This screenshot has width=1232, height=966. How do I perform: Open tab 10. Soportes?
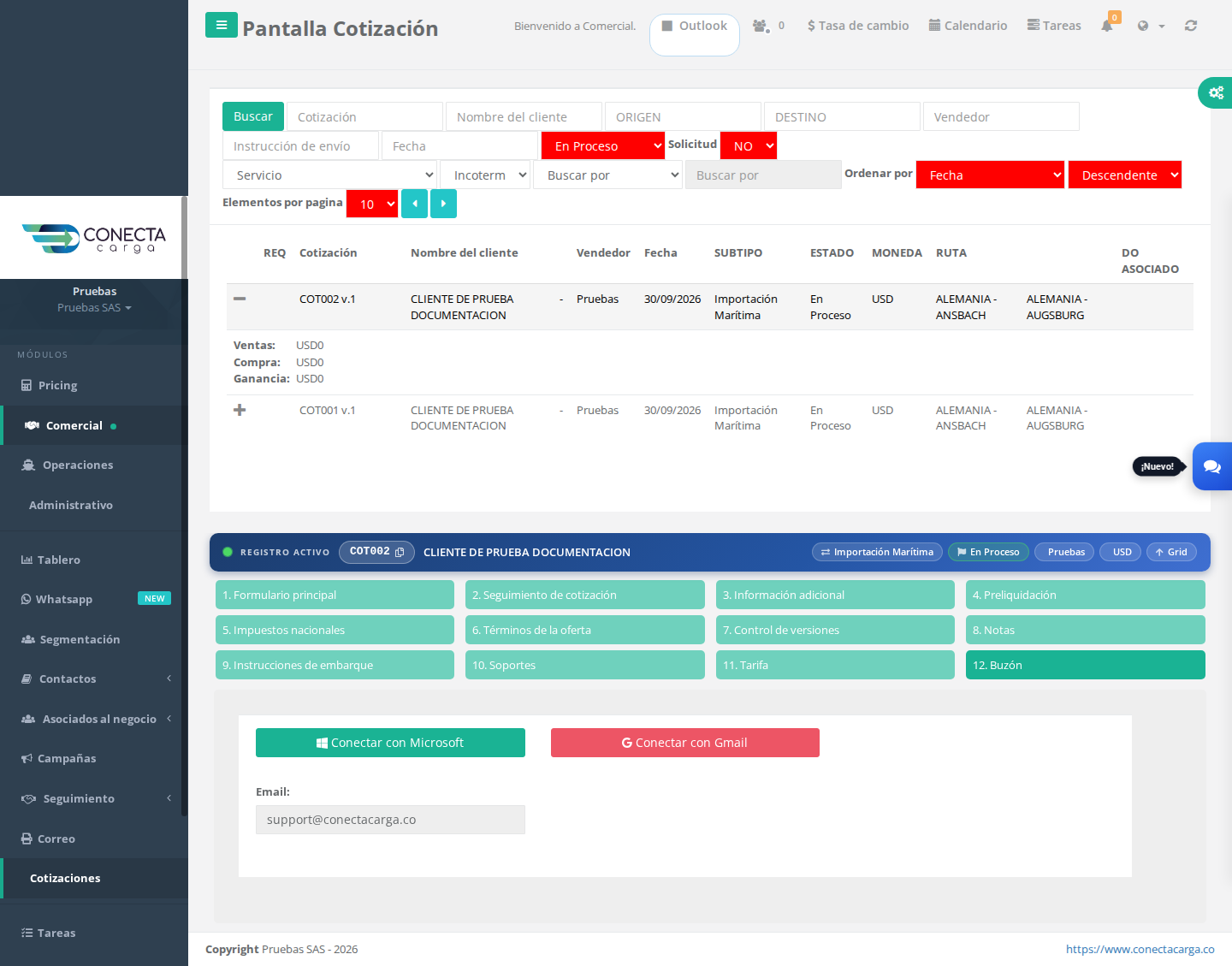pos(585,665)
